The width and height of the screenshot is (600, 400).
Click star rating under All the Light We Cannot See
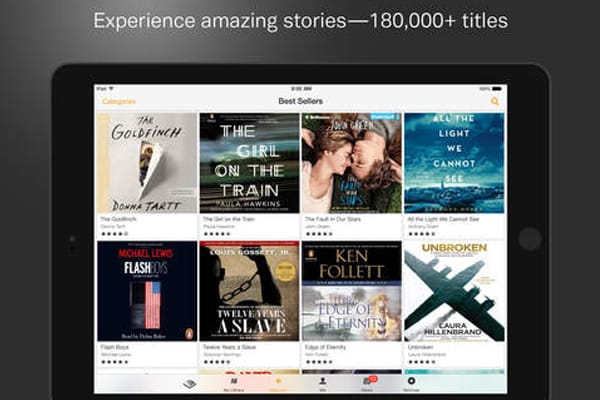422,234
